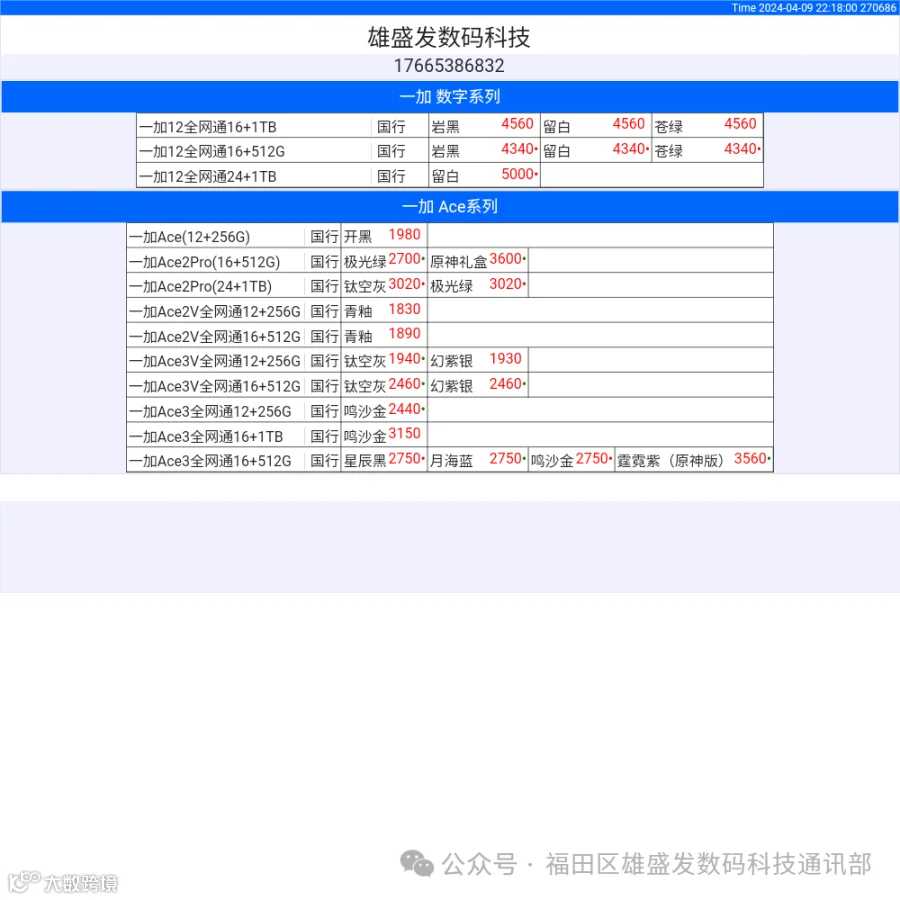Select model row 一加12全网通16+1TB
This screenshot has height=900, width=900.
[208, 127]
